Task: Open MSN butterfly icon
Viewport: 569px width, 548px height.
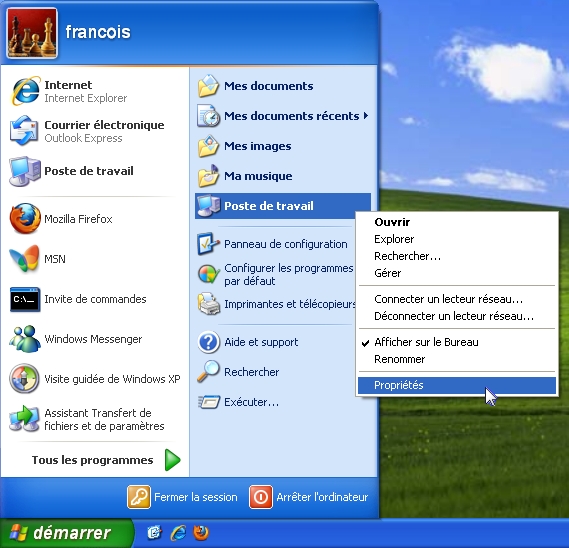Action: 24,259
